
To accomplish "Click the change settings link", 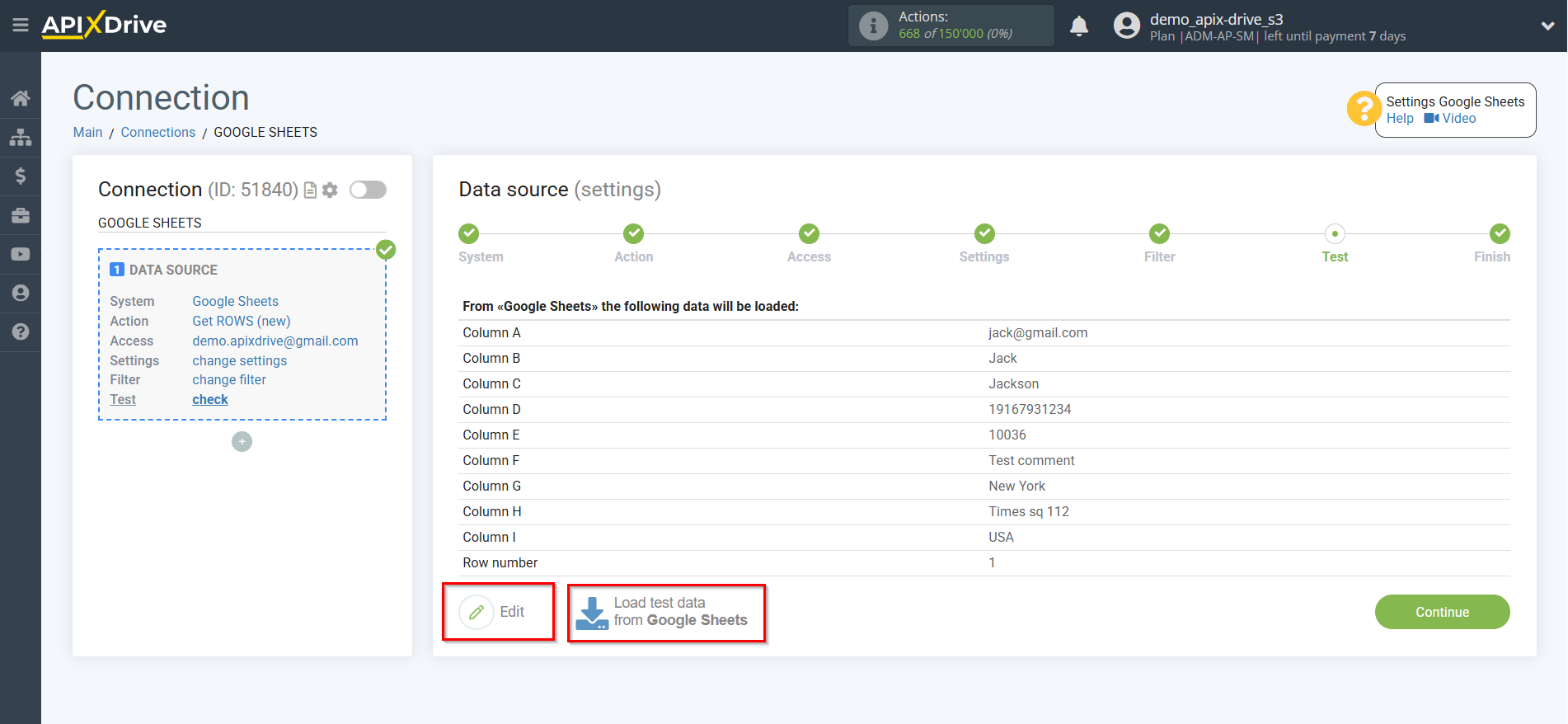I will (x=240, y=361).
